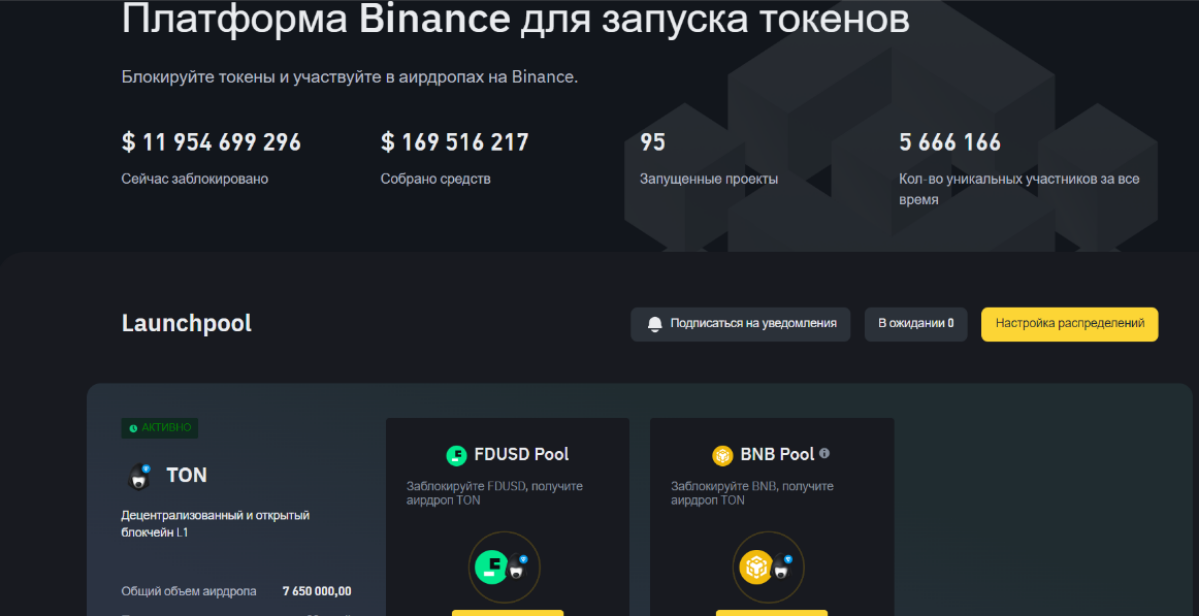Click the yellow button in BNB Pool card
1199x616 pixels.
(772, 612)
